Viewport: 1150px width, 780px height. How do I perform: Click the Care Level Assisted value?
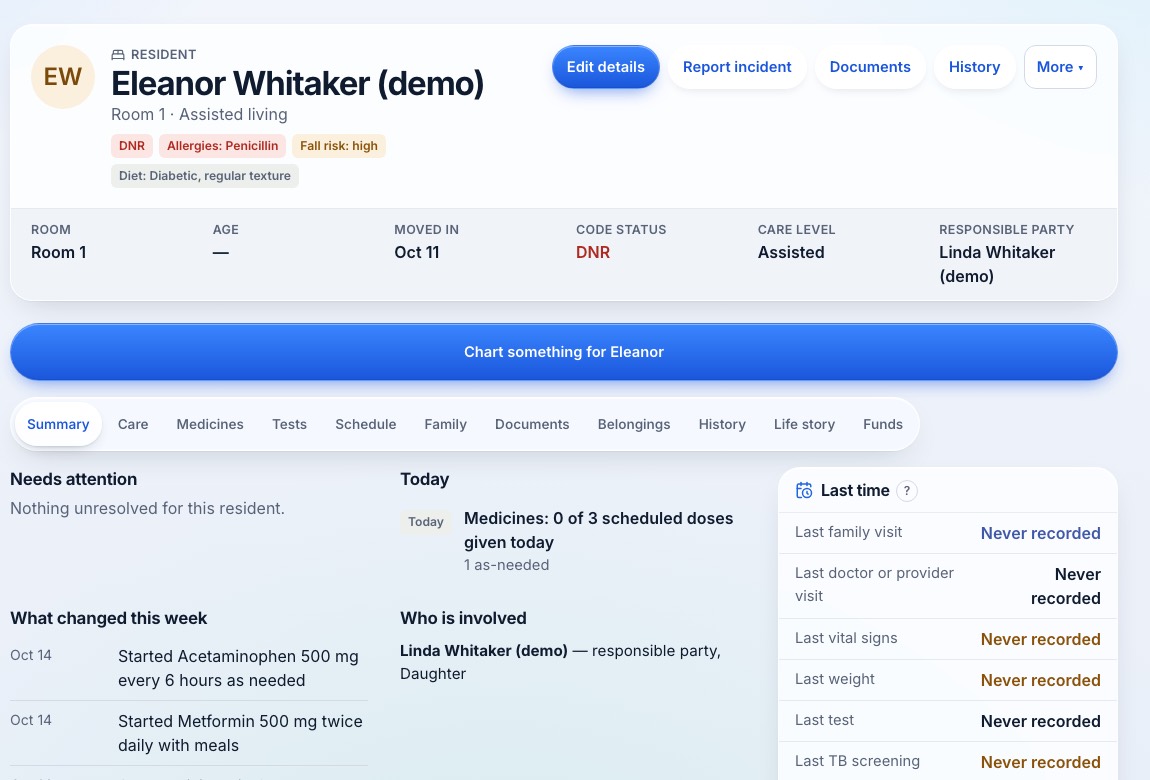point(791,252)
